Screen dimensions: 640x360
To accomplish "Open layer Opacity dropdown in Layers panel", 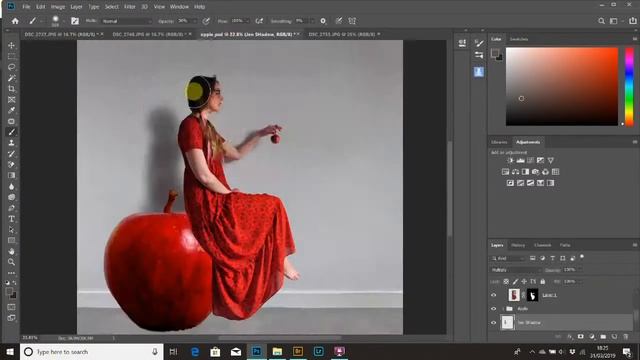I will point(580,270).
